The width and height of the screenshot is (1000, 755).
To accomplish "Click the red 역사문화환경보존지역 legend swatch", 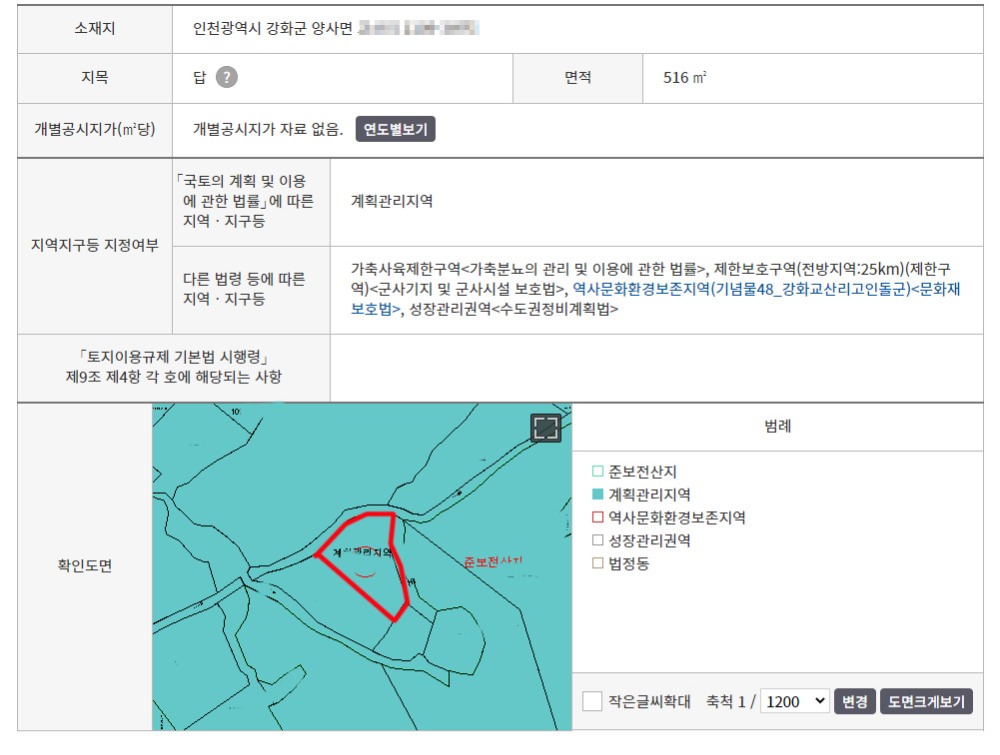I will (x=598, y=518).
